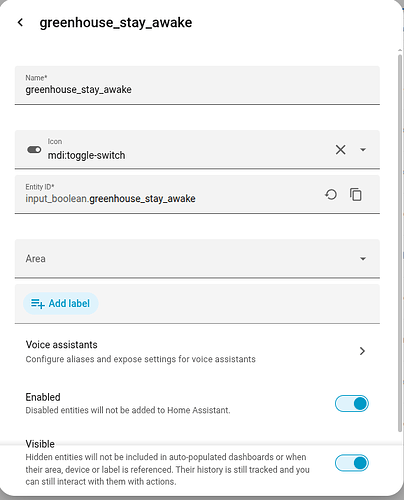Image resolution: width=404 pixels, height=500 pixels.
Task: Clear the mdi:toggle-switch icon selection
Action: click(x=340, y=150)
